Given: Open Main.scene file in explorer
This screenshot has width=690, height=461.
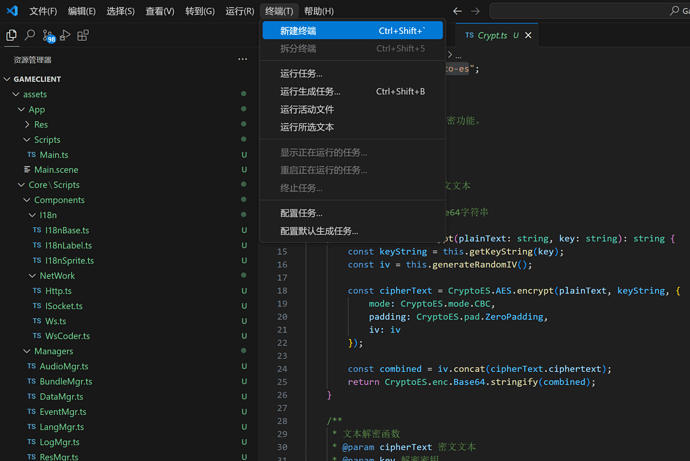Looking at the screenshot, I should coord(57,170).
